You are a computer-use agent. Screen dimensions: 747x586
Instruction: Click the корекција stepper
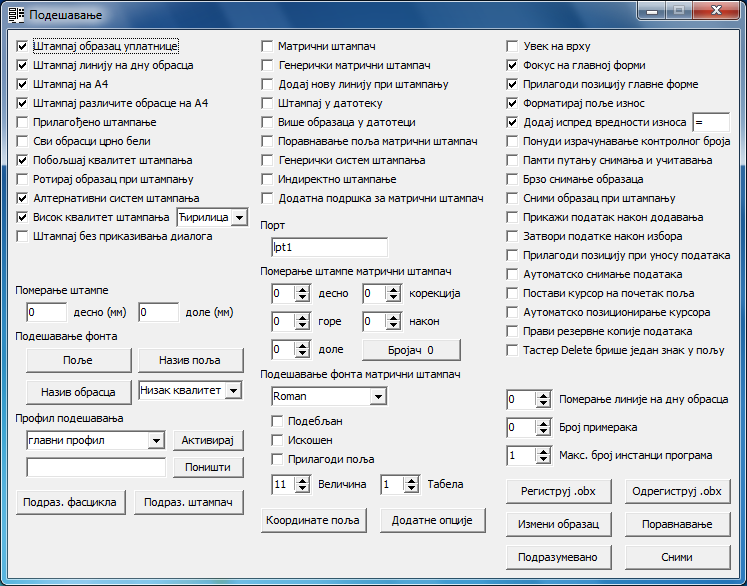[x=382, y=293]
